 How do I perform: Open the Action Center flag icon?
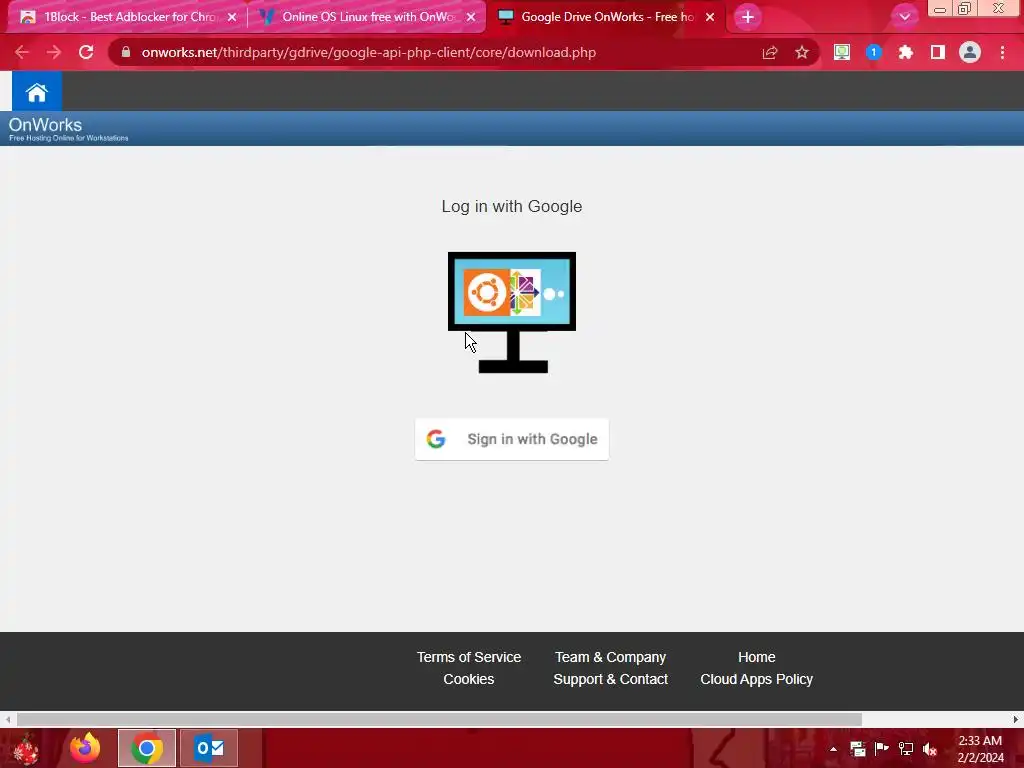[x=882, y=749]
